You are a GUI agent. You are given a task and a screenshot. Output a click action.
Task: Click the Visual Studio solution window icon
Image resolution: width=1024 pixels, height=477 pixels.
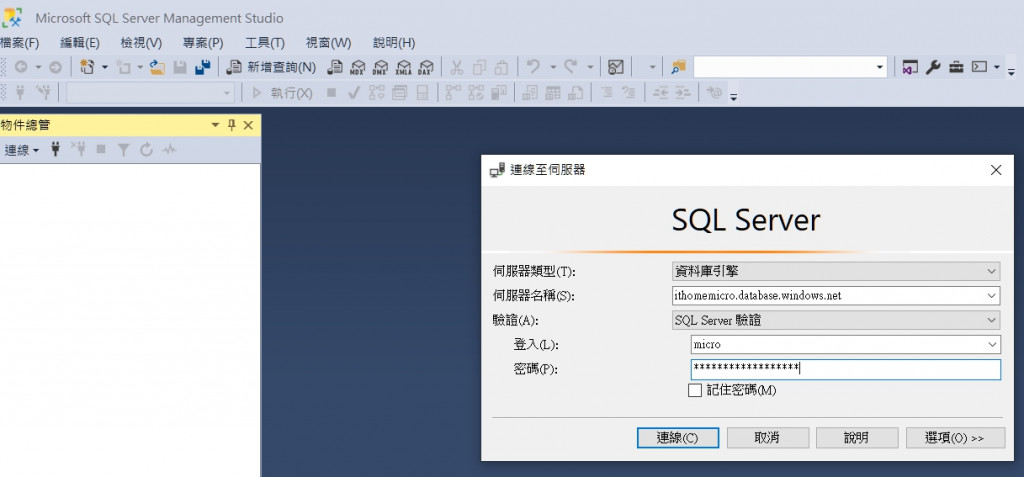coord(910,67)
